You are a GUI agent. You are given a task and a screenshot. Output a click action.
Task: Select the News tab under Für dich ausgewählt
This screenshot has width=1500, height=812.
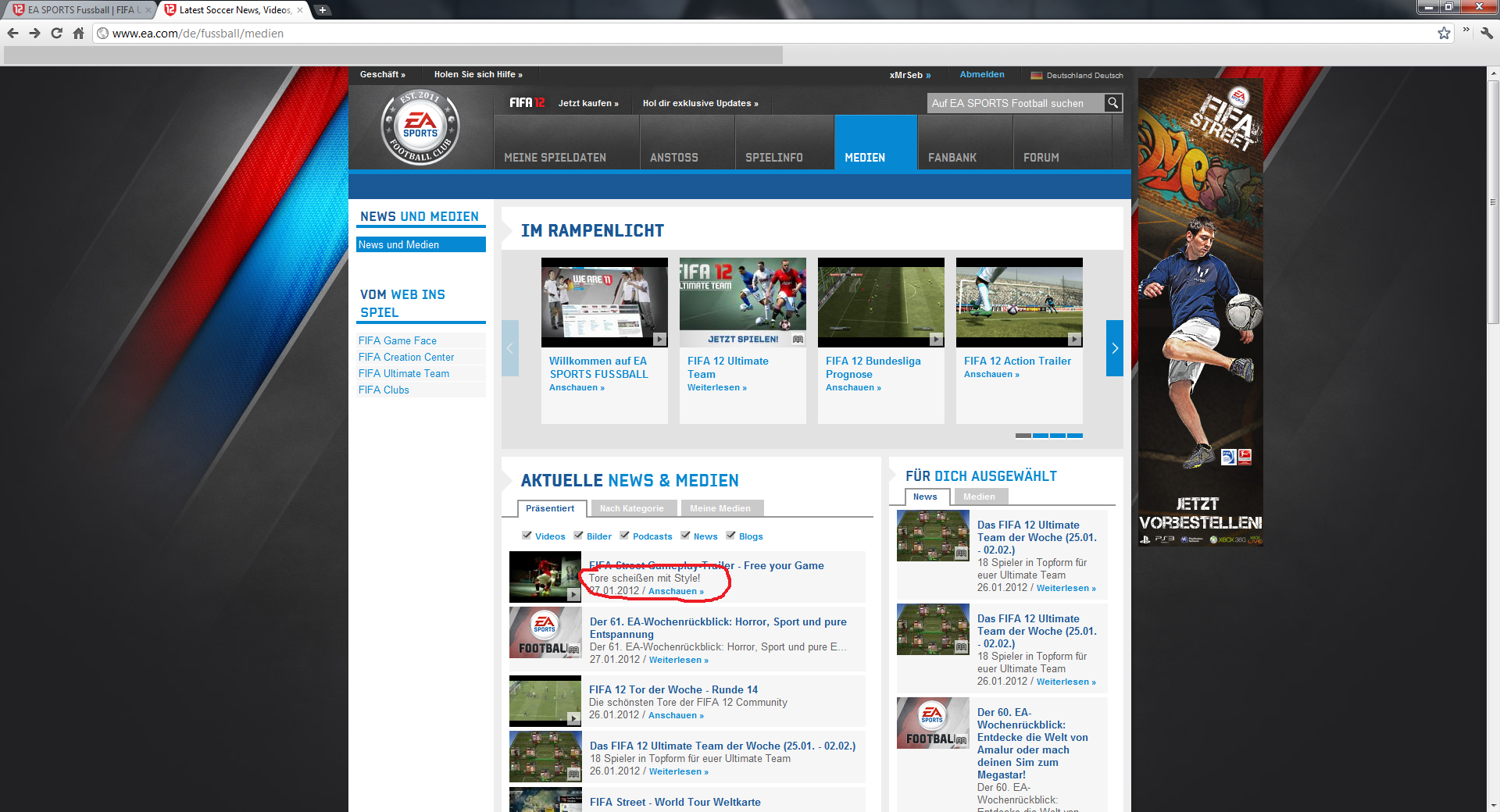[926, 497]
